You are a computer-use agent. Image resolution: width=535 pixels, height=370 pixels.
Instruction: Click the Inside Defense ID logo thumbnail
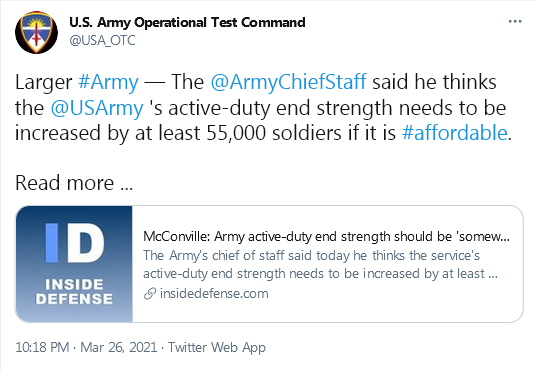point(74,264)
